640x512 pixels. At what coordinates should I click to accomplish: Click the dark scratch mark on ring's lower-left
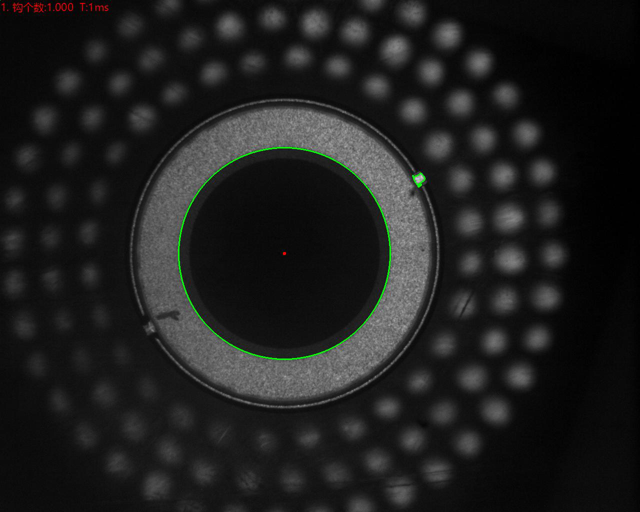tap(168, 317)
